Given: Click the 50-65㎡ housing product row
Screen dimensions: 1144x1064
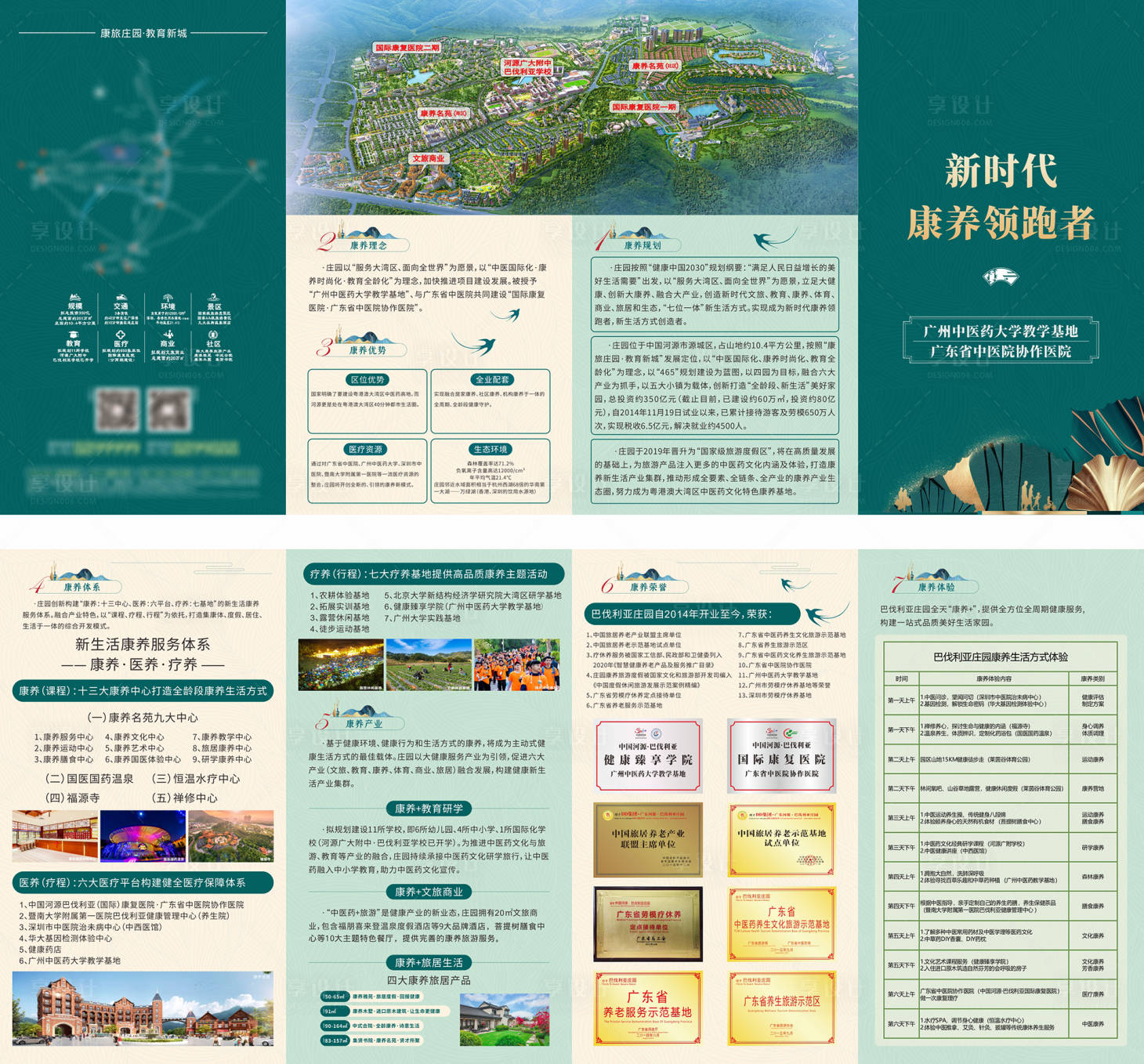Looking at the screenshot, I should tap(372, 997).
